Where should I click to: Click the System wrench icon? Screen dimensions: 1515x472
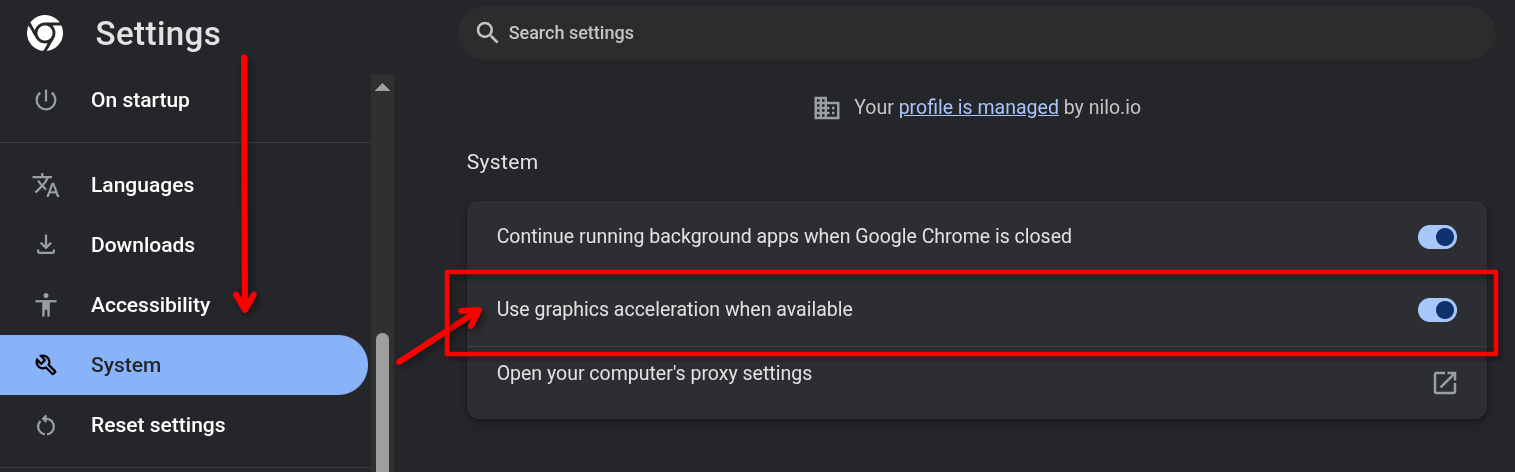(46, 365)
